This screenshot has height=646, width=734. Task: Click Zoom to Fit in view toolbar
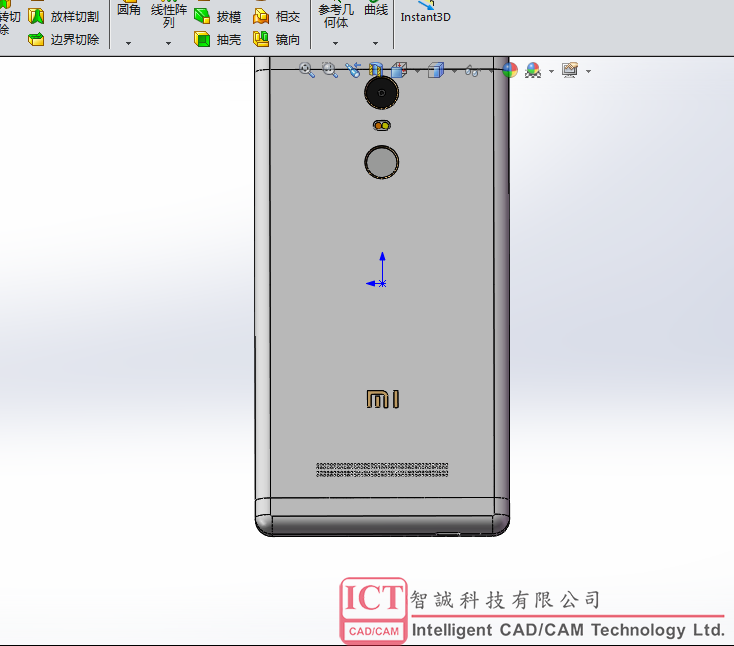click(x=307, y=70)
